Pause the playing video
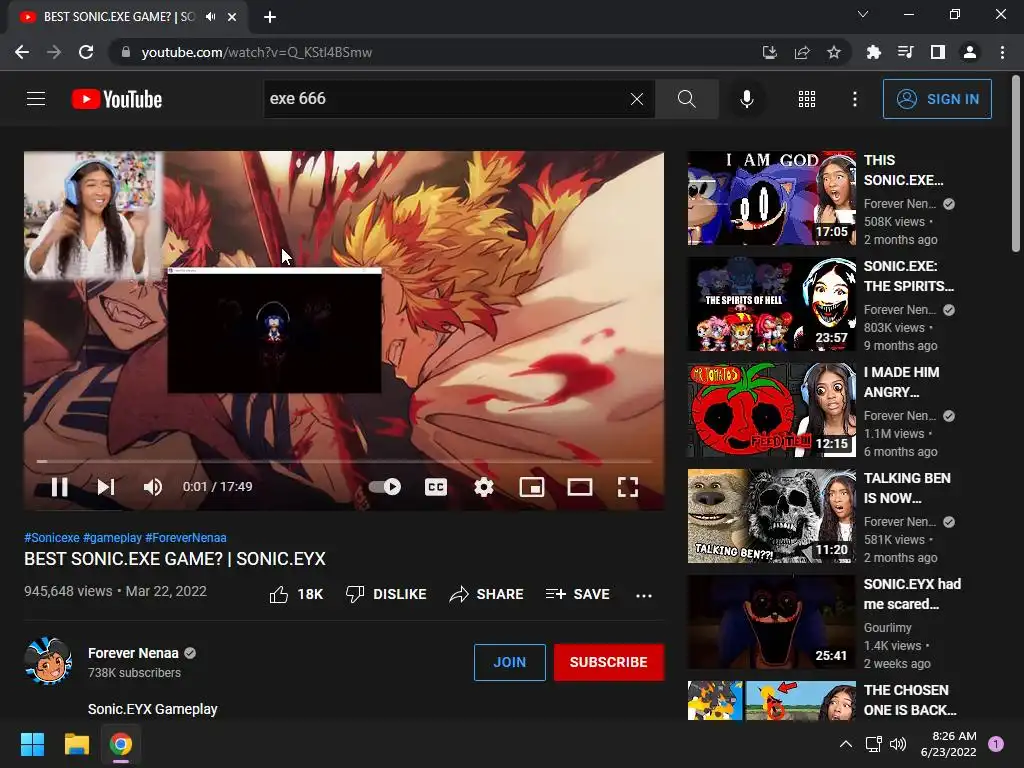Image resolution: width=1024 pixels, height=768 pixels. tap(59, 487)
